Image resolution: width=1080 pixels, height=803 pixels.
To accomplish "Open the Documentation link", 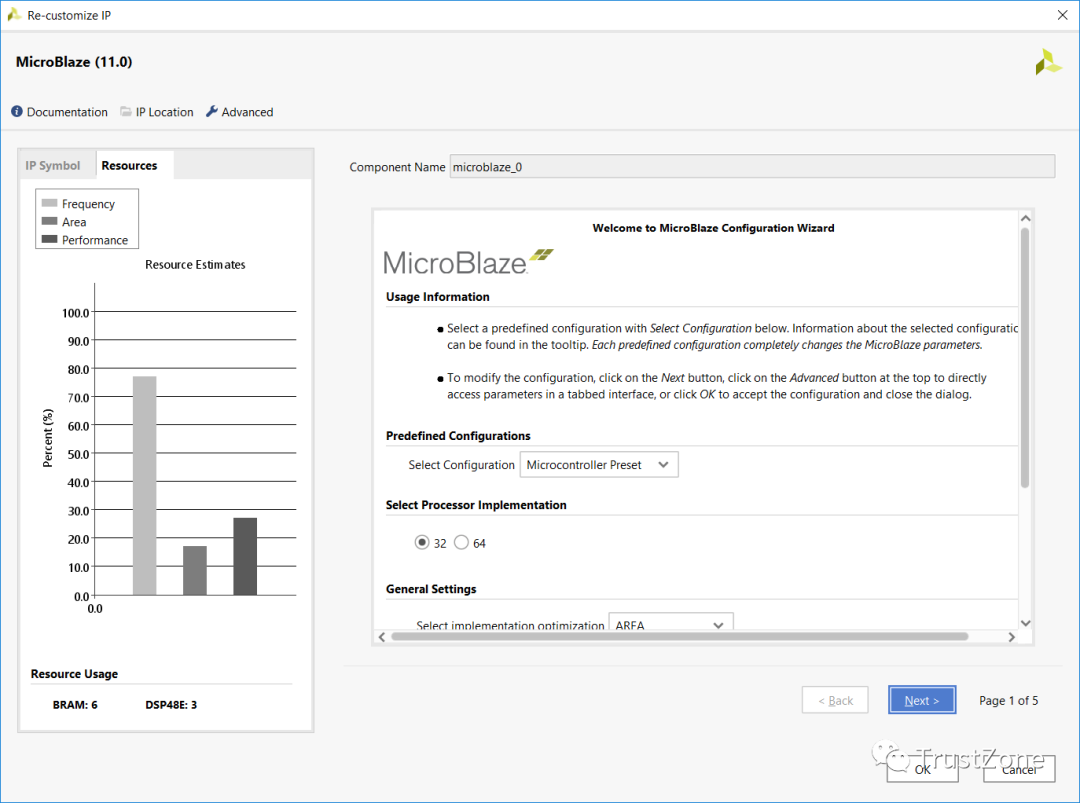I will 67,112.
